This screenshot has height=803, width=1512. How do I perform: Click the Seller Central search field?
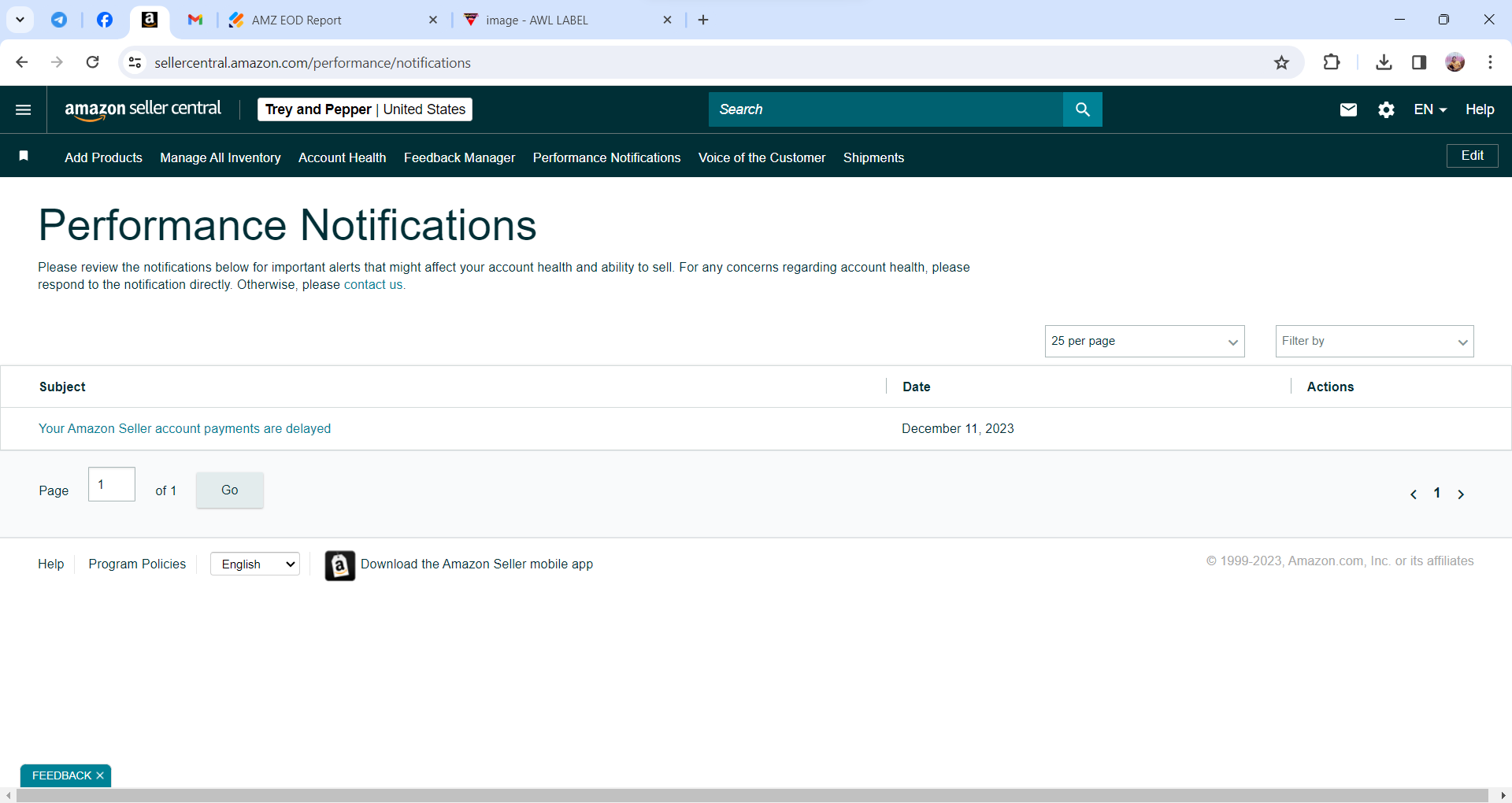coord(886,109)
